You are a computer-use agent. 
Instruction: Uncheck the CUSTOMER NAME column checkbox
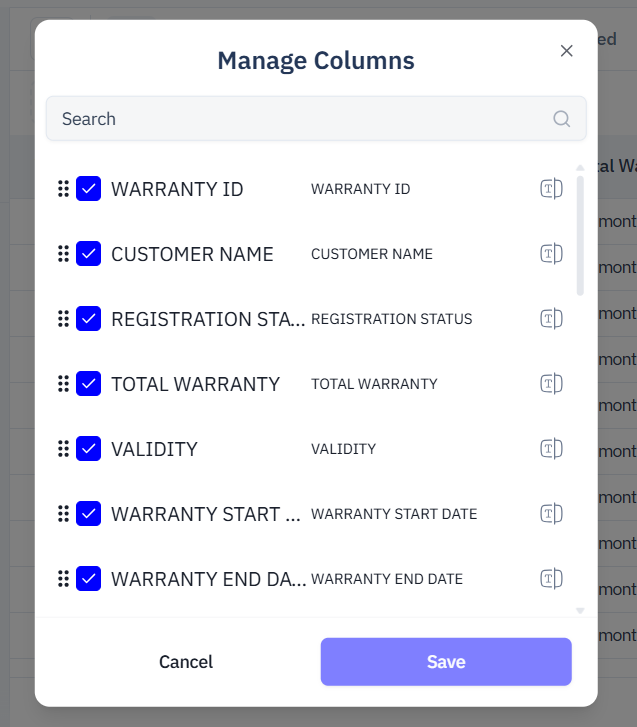[x=89, y=254]
